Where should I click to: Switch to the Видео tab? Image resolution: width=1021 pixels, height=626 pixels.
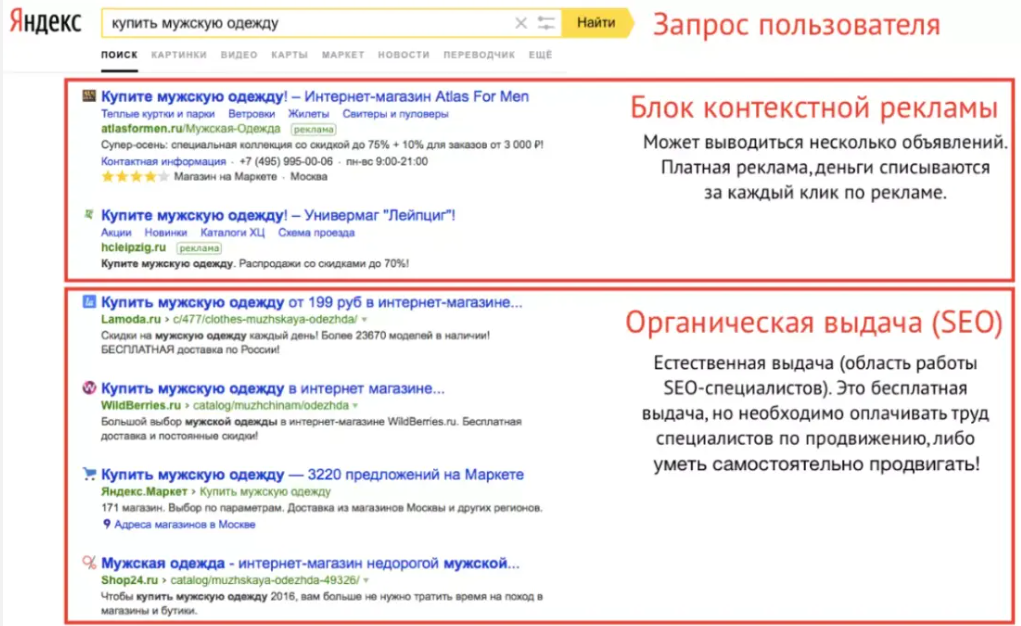(239, 55)
